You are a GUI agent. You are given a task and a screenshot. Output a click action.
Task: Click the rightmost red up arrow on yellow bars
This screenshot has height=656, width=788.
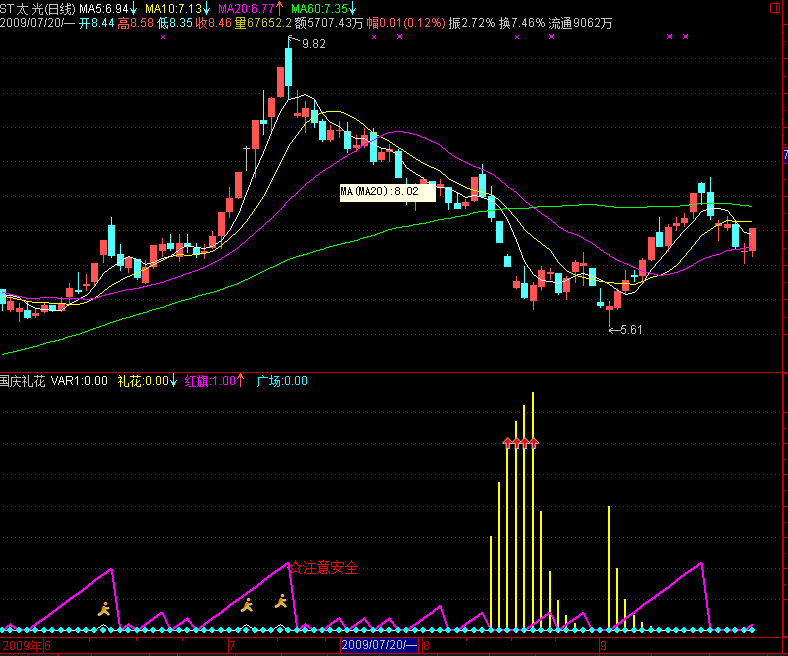[x=534, y=442]
